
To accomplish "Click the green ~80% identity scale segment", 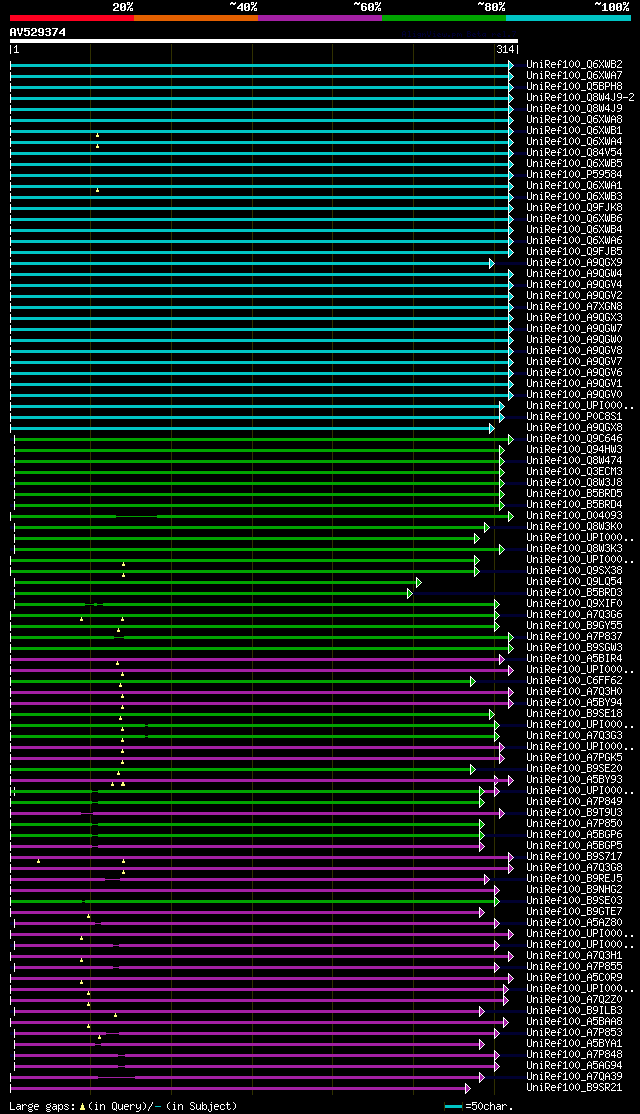I will (x=444, y=18).
